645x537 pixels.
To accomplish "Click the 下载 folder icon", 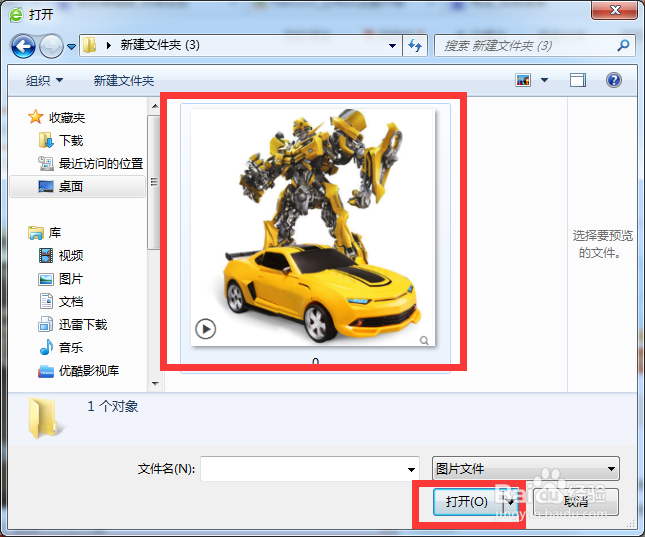I will (46, 140).
